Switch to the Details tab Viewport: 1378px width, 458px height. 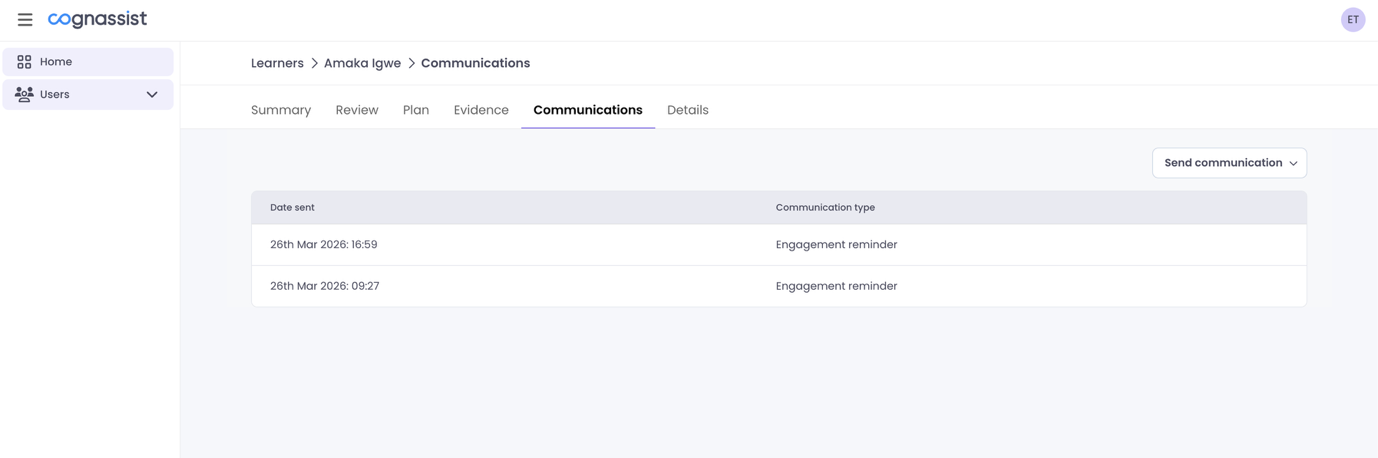click(688, 110)
